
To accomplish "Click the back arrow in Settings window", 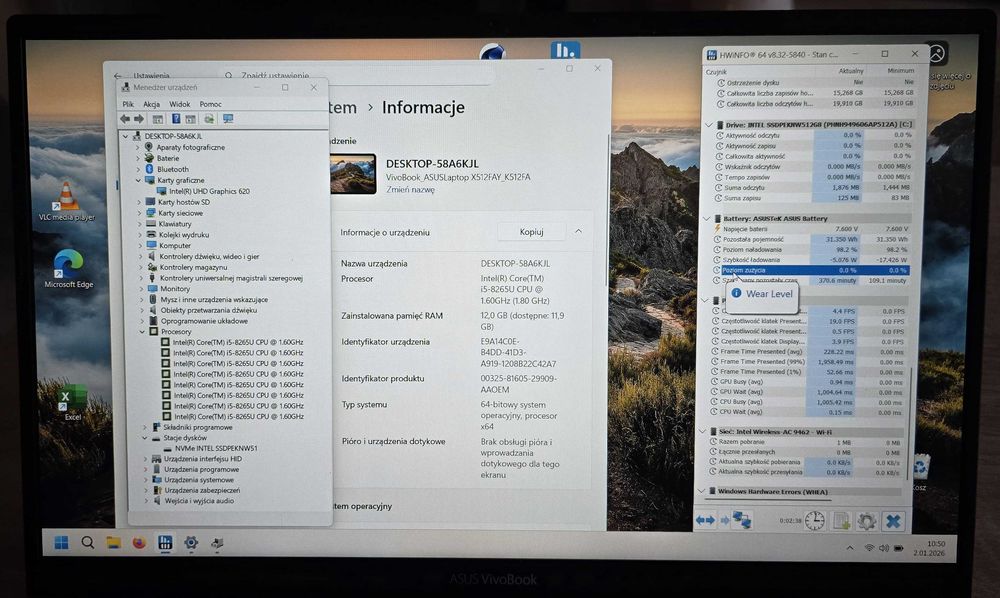I will pyautogui.click(x=118, y=76).
